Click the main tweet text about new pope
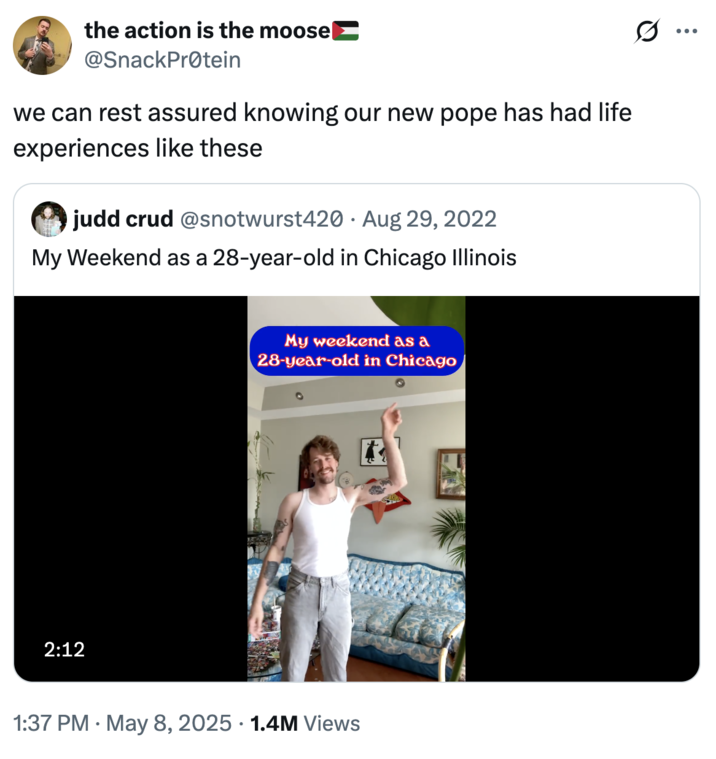716x759 pixels. click(322, 130)
